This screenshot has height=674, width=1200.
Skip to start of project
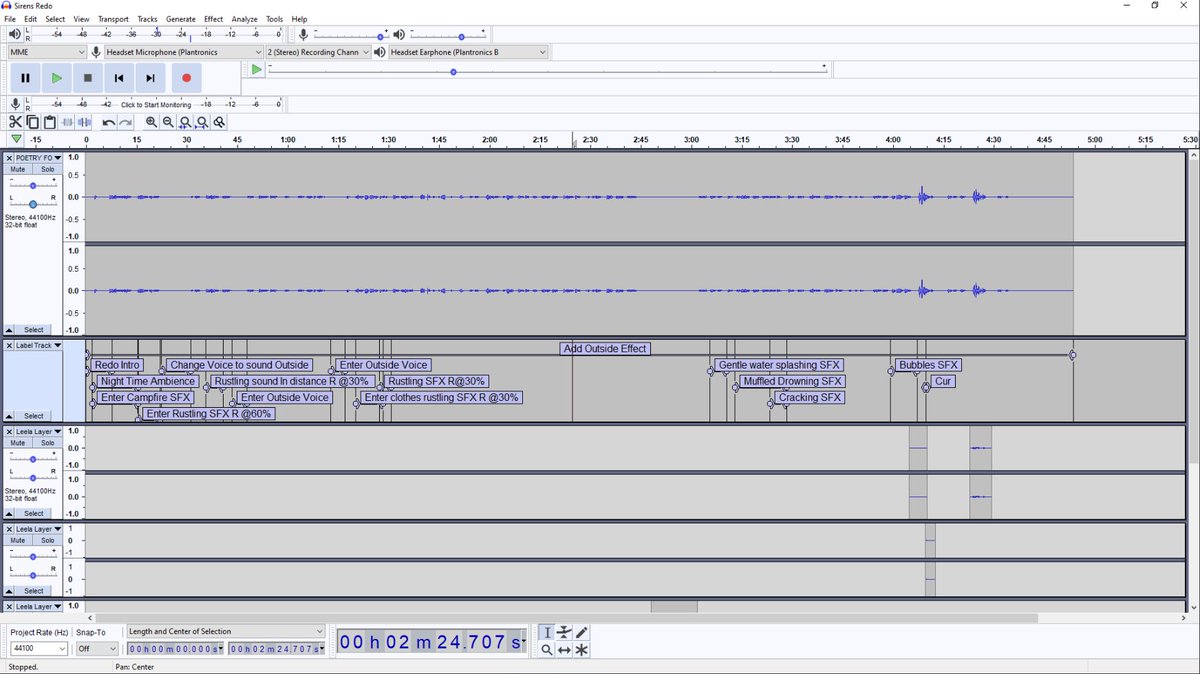[x=119, y=78]
